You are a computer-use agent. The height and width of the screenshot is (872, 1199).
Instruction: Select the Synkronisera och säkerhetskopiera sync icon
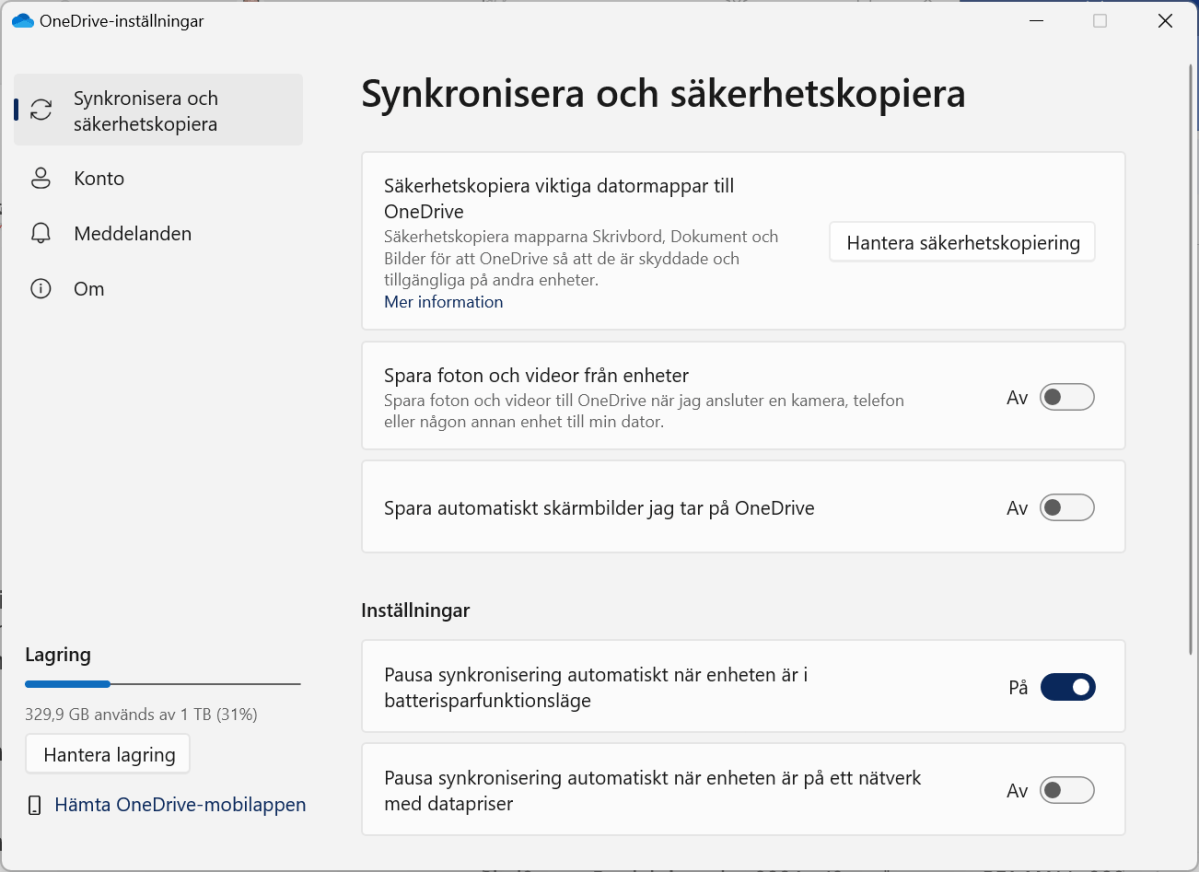click(40, 110)
